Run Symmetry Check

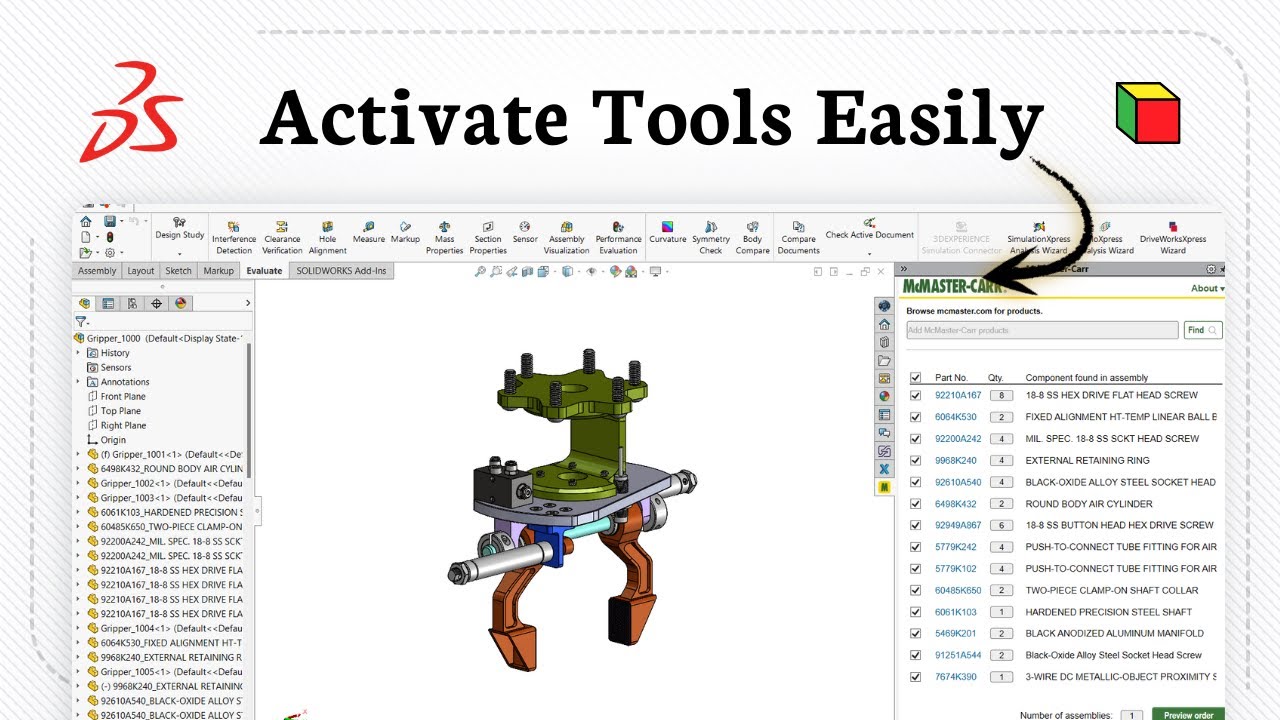pyautogui.click(x=711, y=238)
